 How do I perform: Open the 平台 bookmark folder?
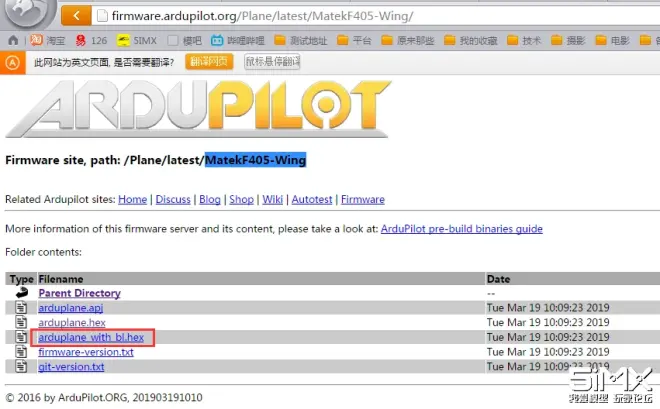(x=354, y=40)
